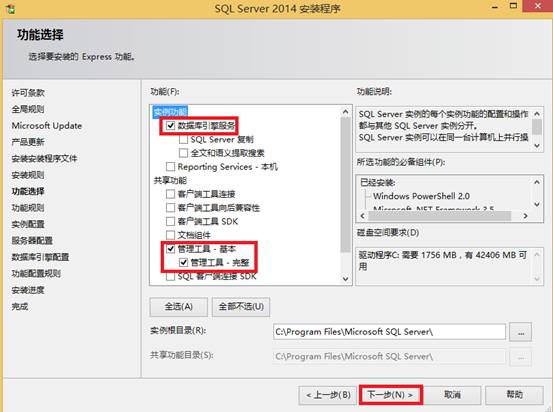This screenshot has width=553, height=412.
Task: Click prerequisites vertical scroll up arrow
Action: [x=536, y=182]
